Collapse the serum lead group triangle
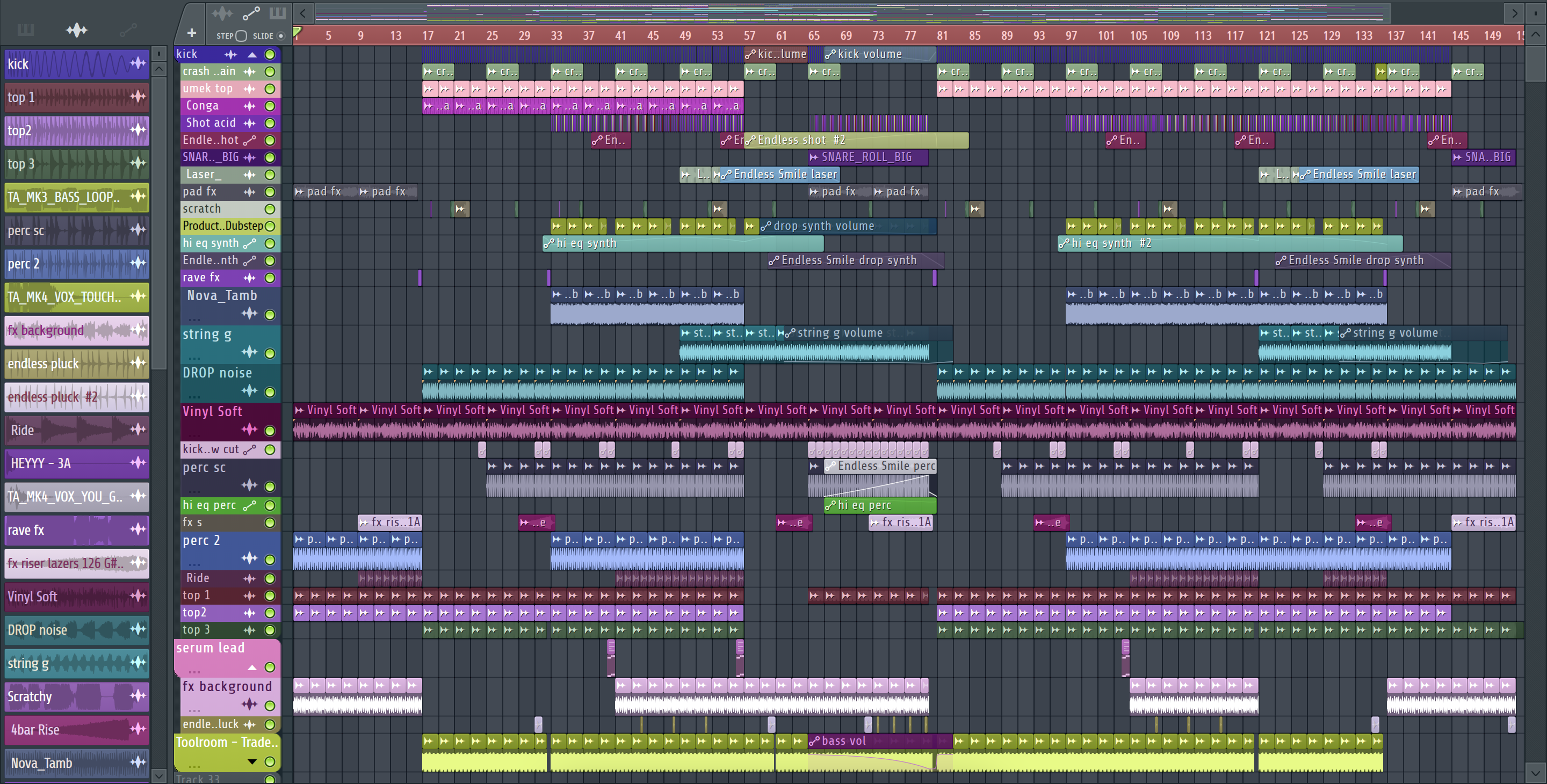This screenshot has width=1547, height=784. (x=252, y=667)
